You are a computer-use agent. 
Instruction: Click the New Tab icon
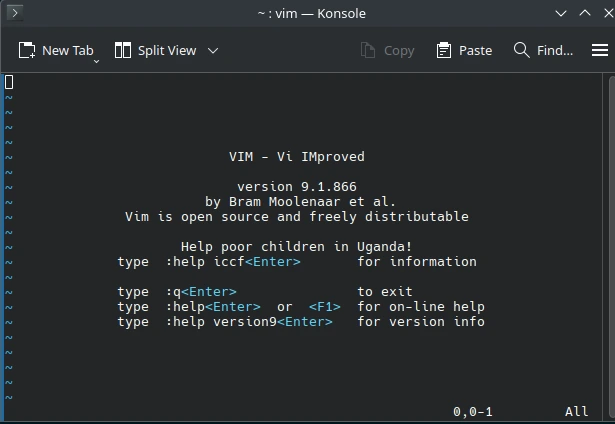pyautogui.click(x=26, y=50)
